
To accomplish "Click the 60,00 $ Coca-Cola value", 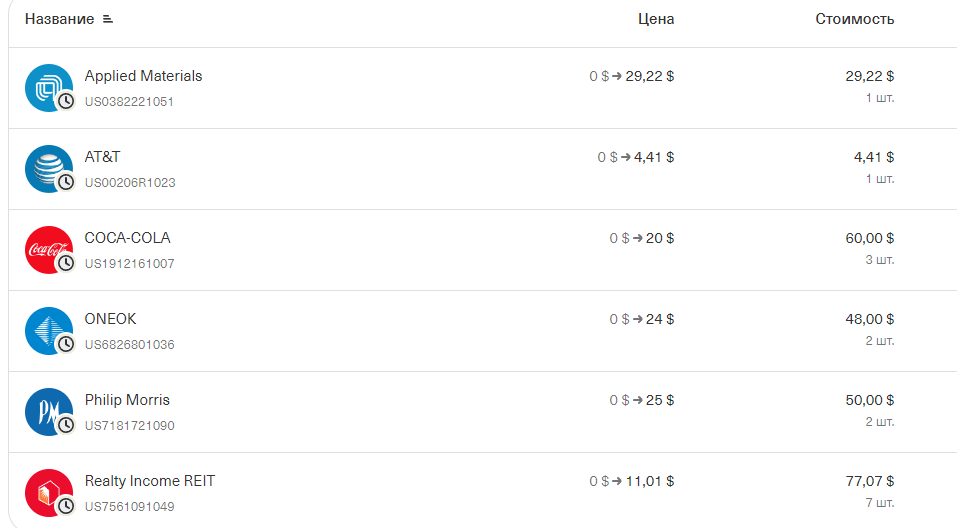I will tap(870, 238).
